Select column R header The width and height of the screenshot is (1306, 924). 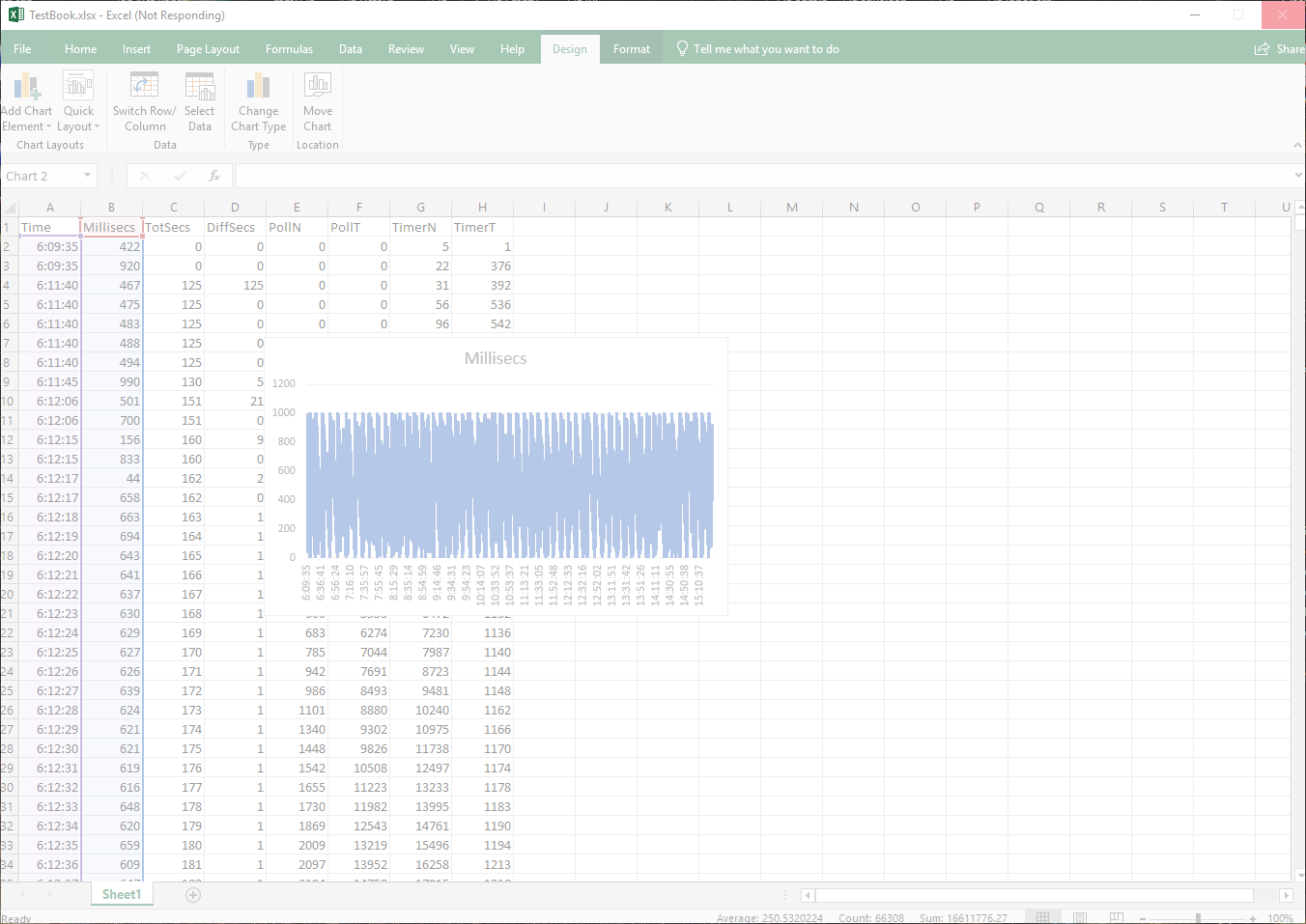click(1101, 208)
